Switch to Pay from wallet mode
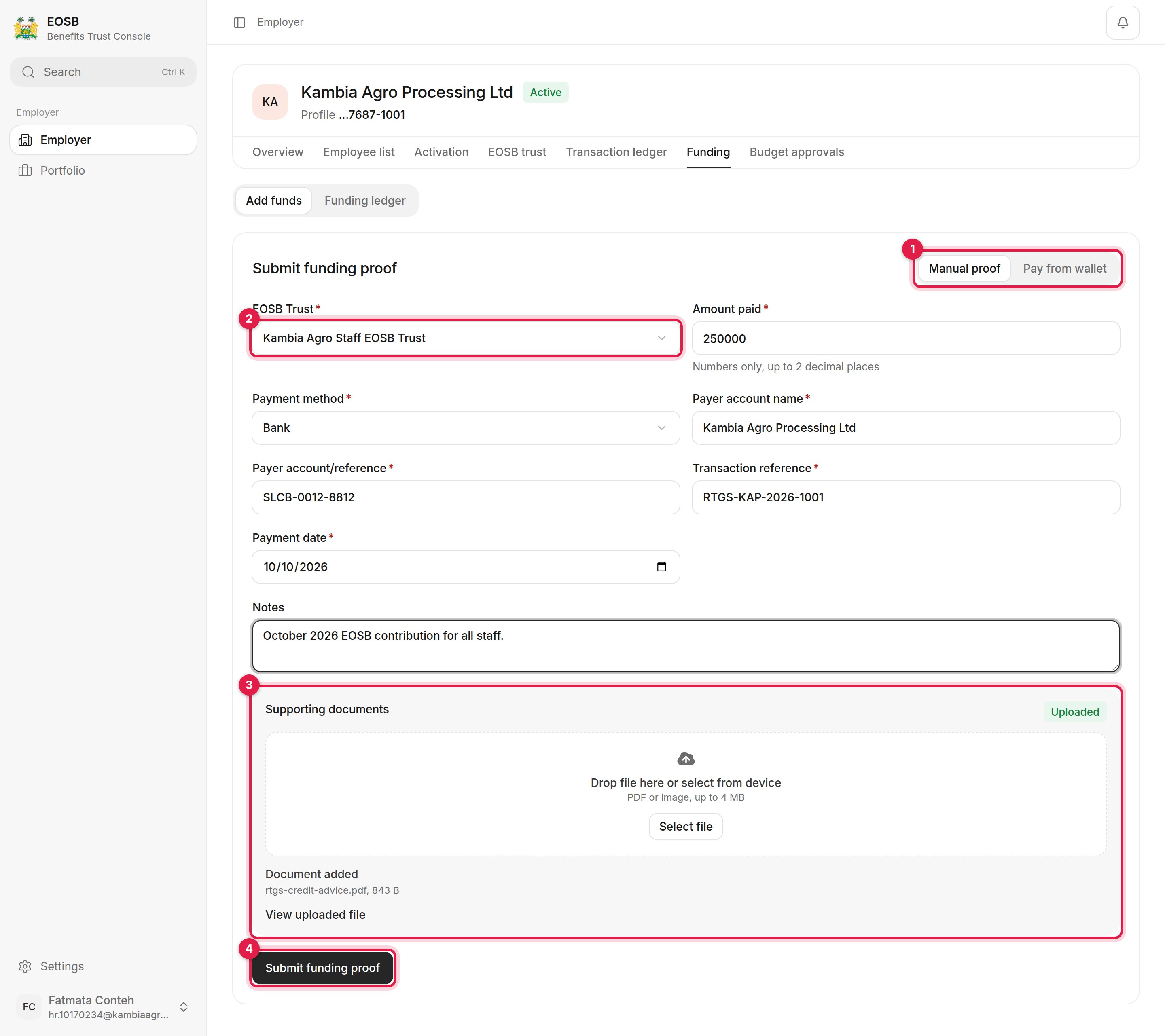Viewport: 1165px width, 1036px height. tap(1064, 269)
